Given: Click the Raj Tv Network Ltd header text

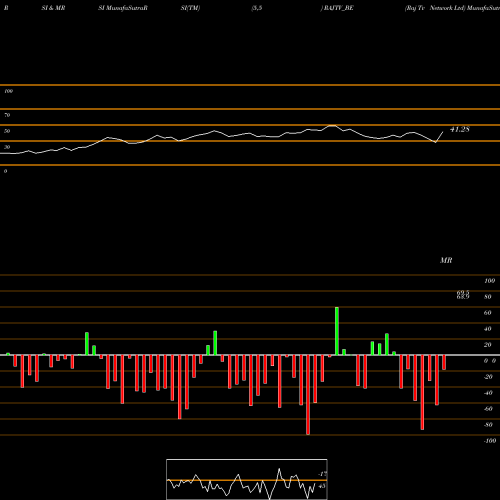Looking at the screenshot, I should tap(435, 8).
